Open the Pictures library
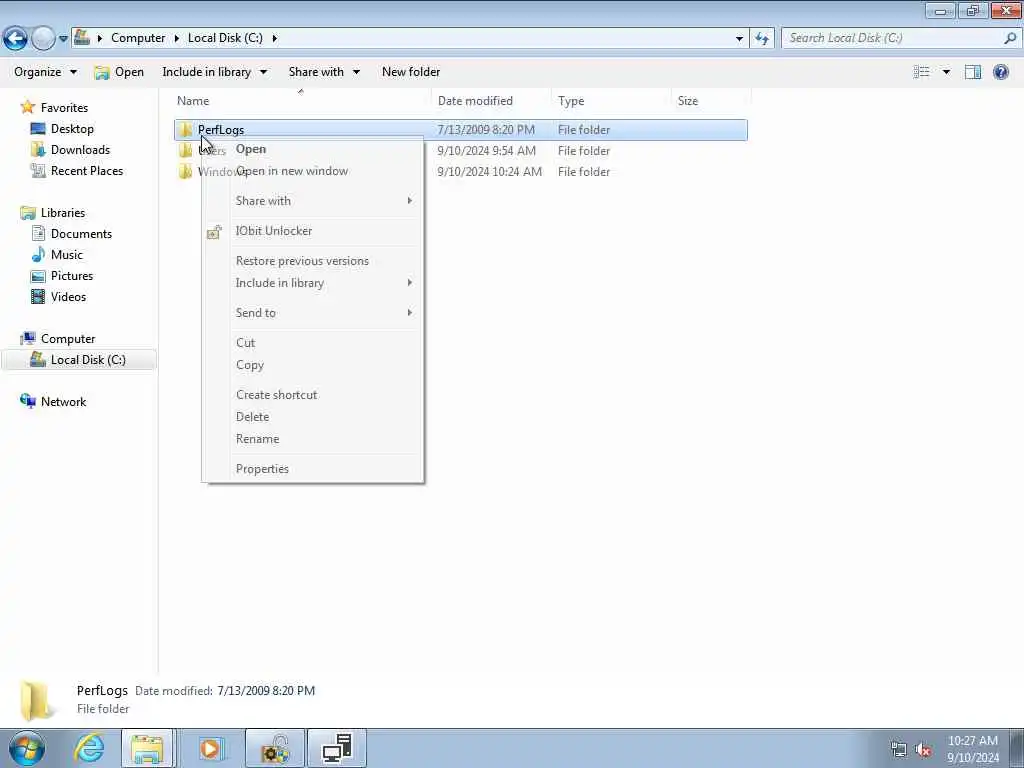Image resolution: width=1024 pixels, height=768 pixels. click(72, 276)
